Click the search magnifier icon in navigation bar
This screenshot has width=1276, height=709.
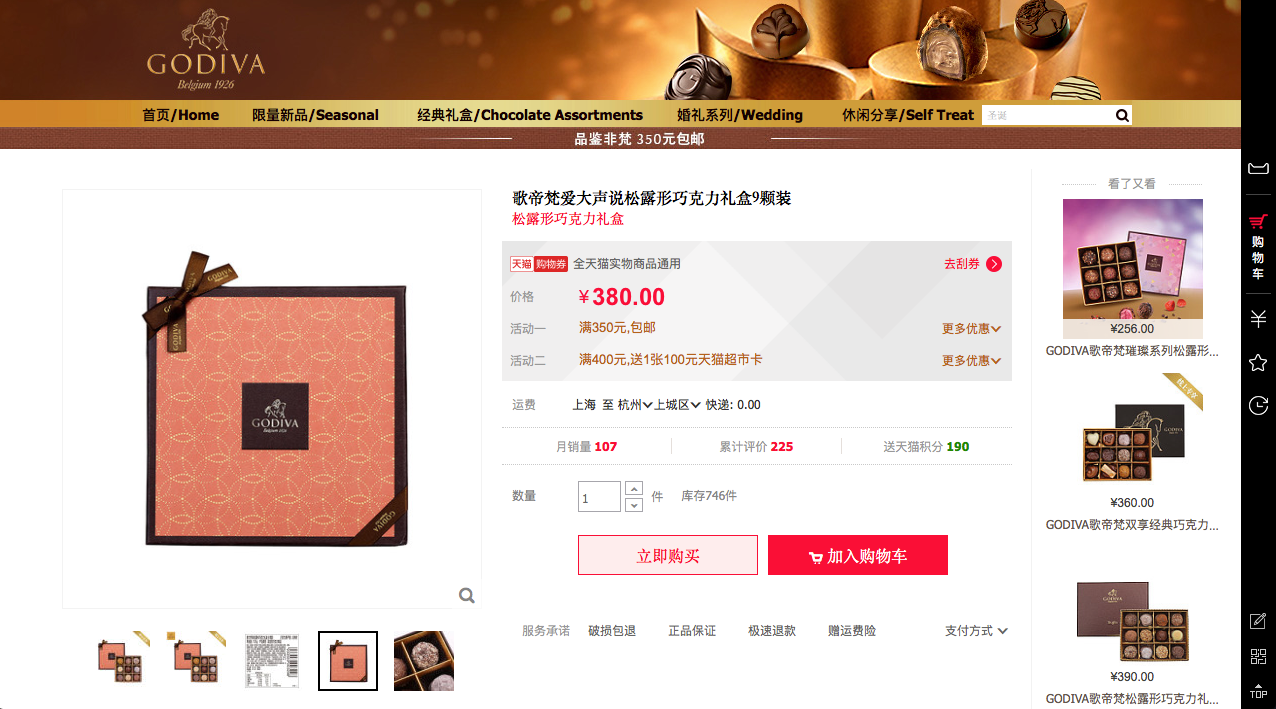(1122, 115)
